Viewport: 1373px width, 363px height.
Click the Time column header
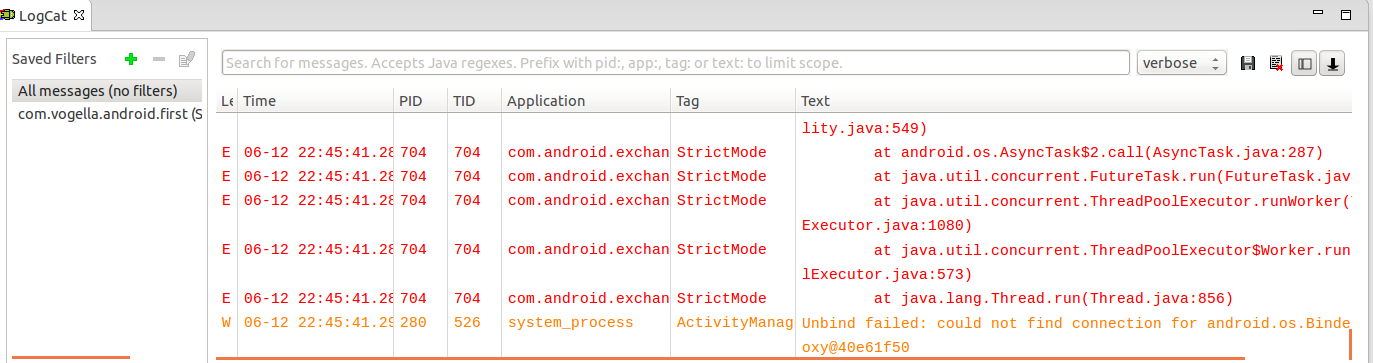315,101
